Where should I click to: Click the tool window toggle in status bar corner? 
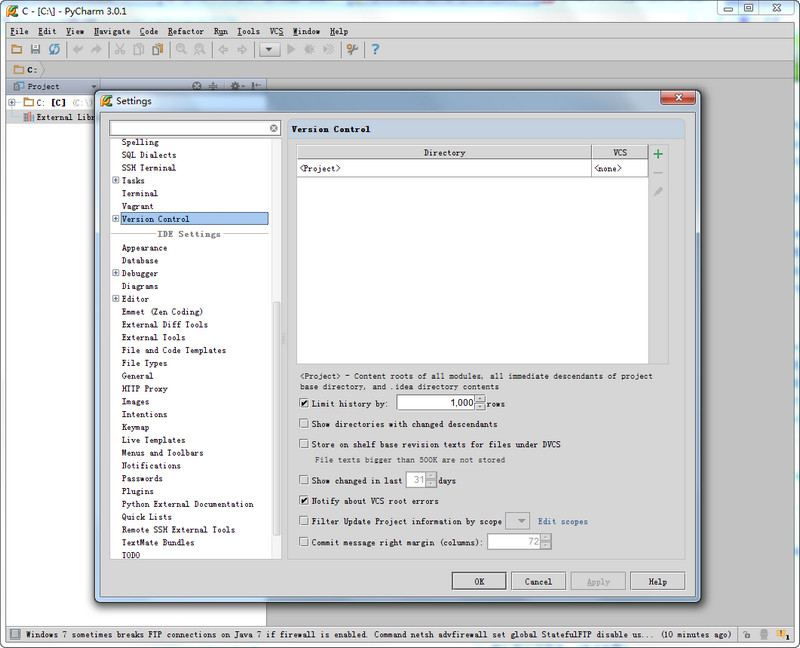15,634
